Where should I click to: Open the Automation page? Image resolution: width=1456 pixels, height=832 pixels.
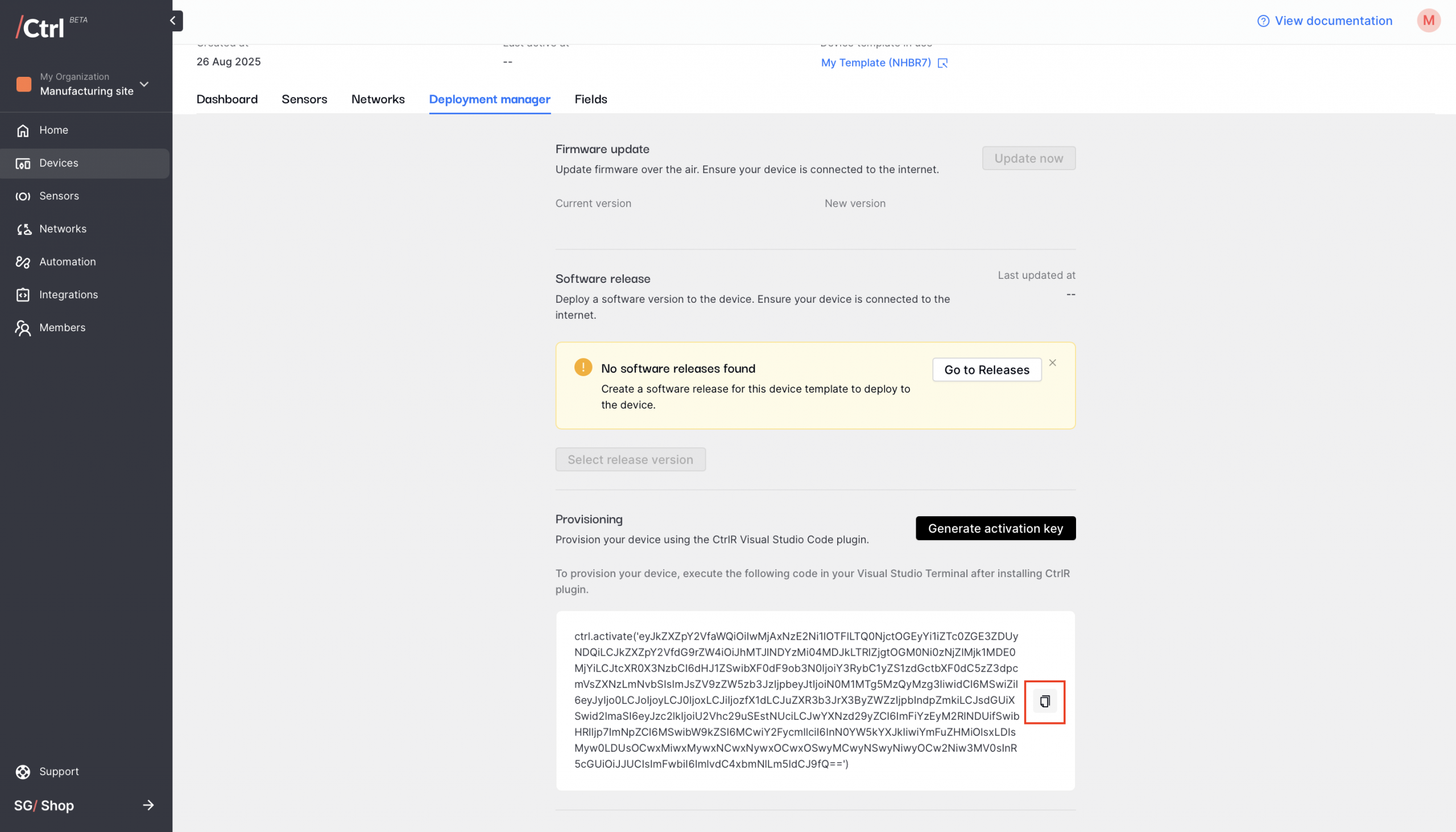(x=67, y=262)
